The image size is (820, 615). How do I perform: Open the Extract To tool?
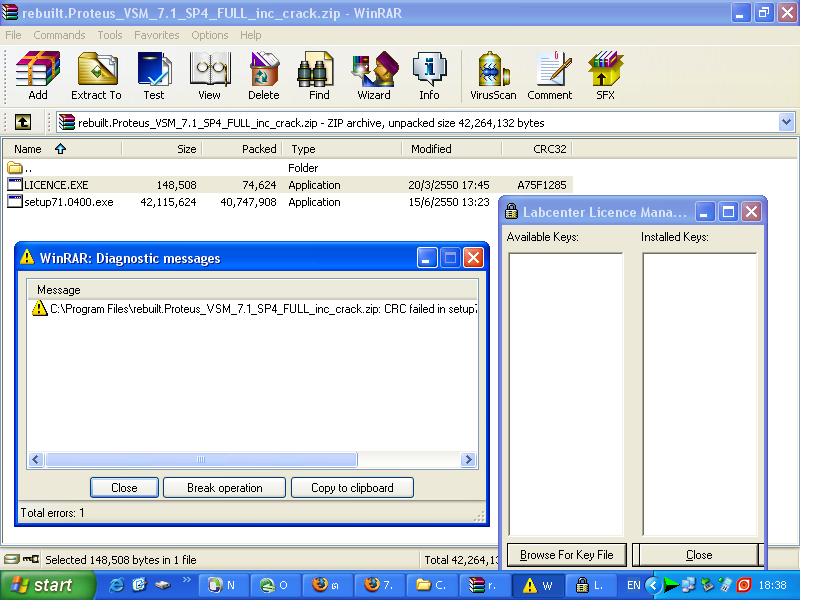[x=96, y=75]
